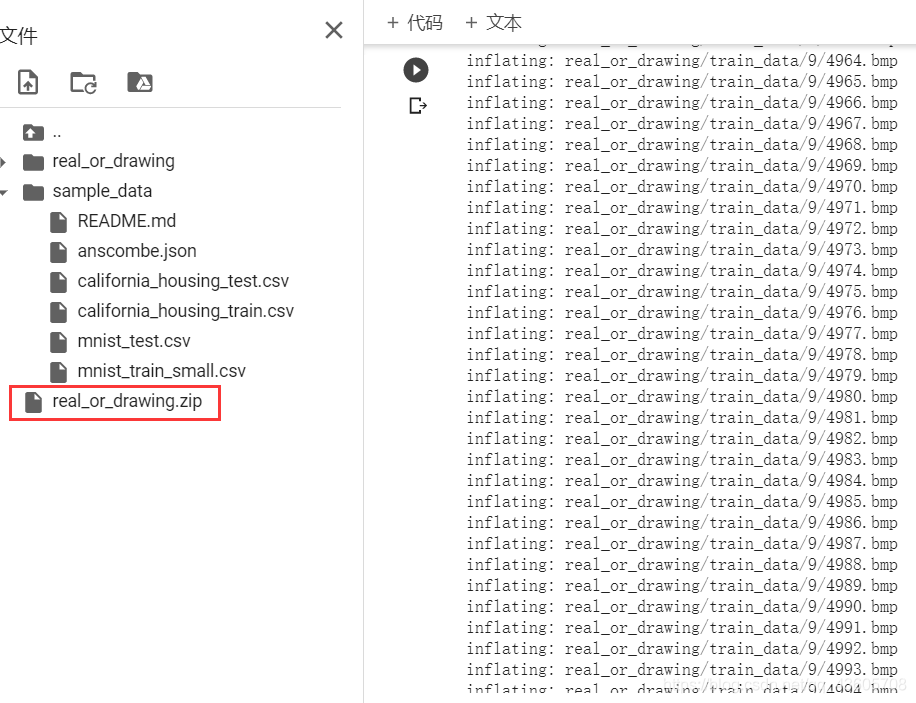Screen dimensions: 916x703
Task: Click output line ending 4987.bmp
Action: (682, 543)
